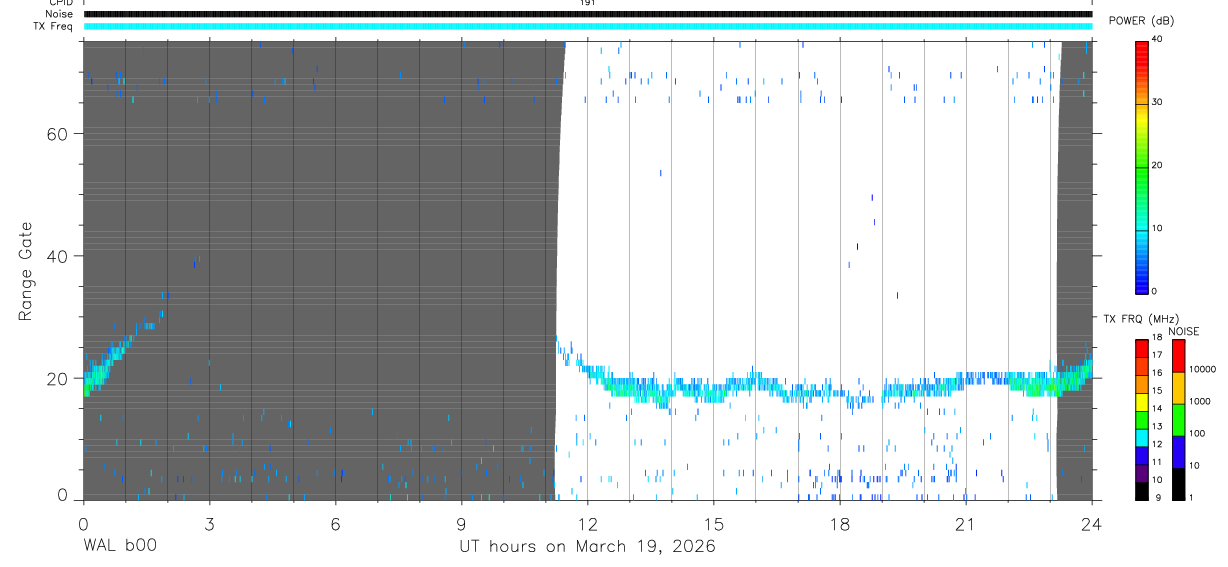
Task: Click the "12" tick on the UT hours axis
Action: coord(587,523)
